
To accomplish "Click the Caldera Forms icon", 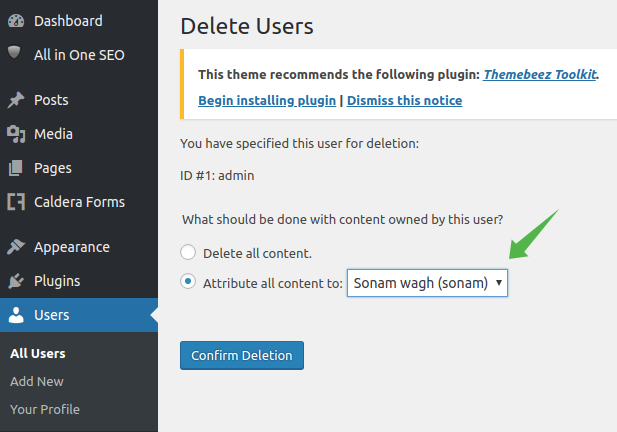I will (x=16, y=202).
